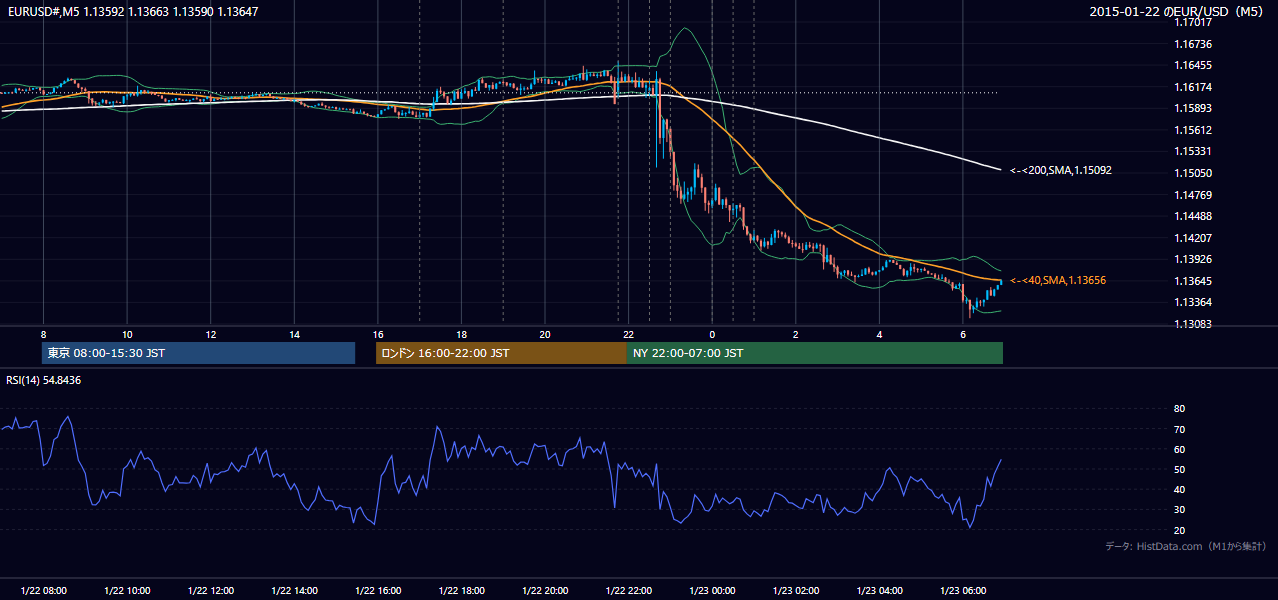The height and width of the screenshot is (600, 1278).
Task: Click the 1/23 02:00 time label
Action: (796, 591)
